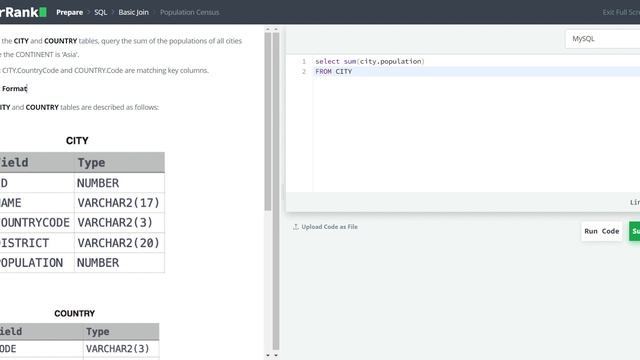Click the upload icon beside Upload Code
640x360 pixels.
pyautogui.click(x=296, y=227)
